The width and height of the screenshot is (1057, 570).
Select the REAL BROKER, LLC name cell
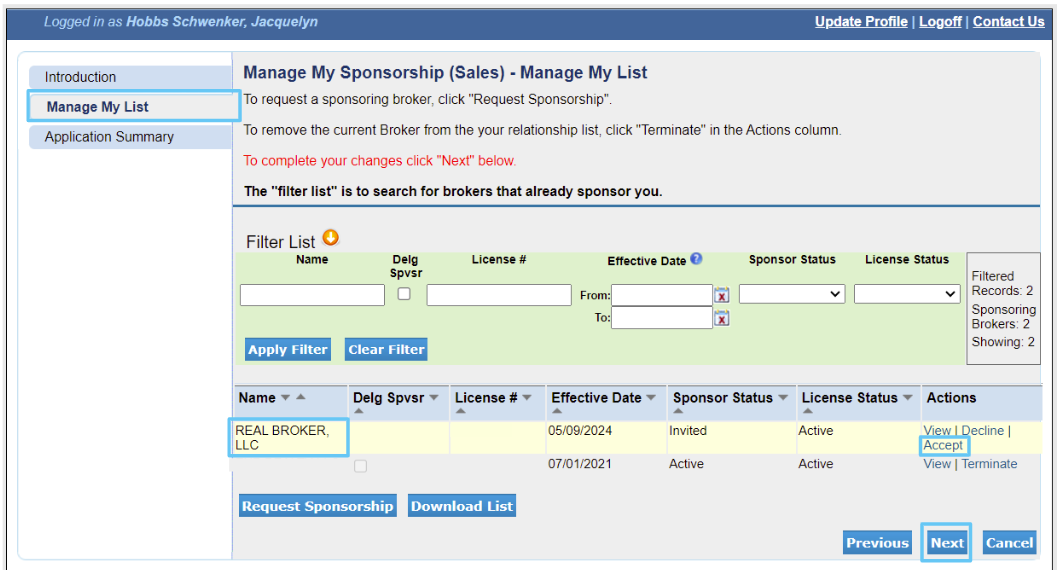click(x=289, y=438)
